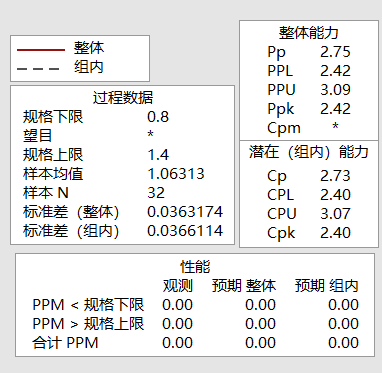
Task: Select the 规格下限 value 0.8
Action: click(x=158, y=117)
